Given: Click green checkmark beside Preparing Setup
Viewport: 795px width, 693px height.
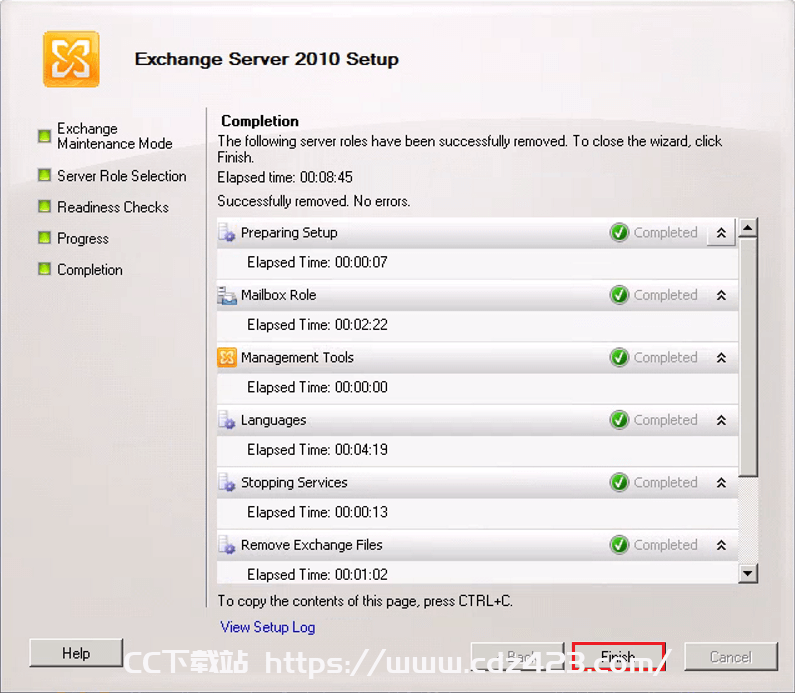Looking at the screenshot, I should click(619, 233).
